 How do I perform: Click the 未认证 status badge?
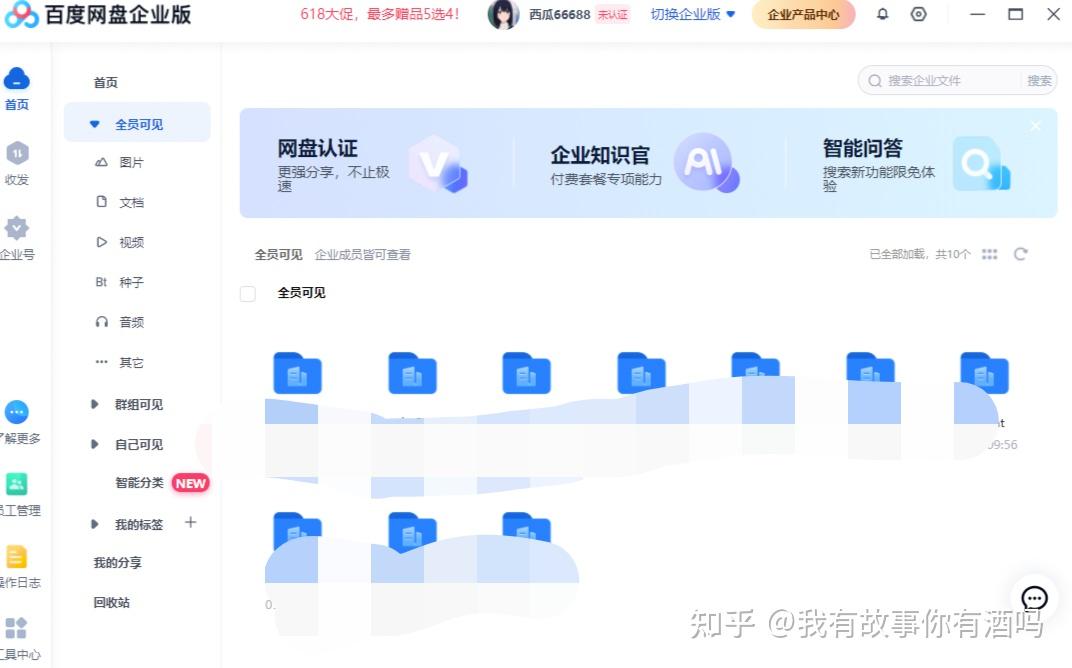pos(613,14)
